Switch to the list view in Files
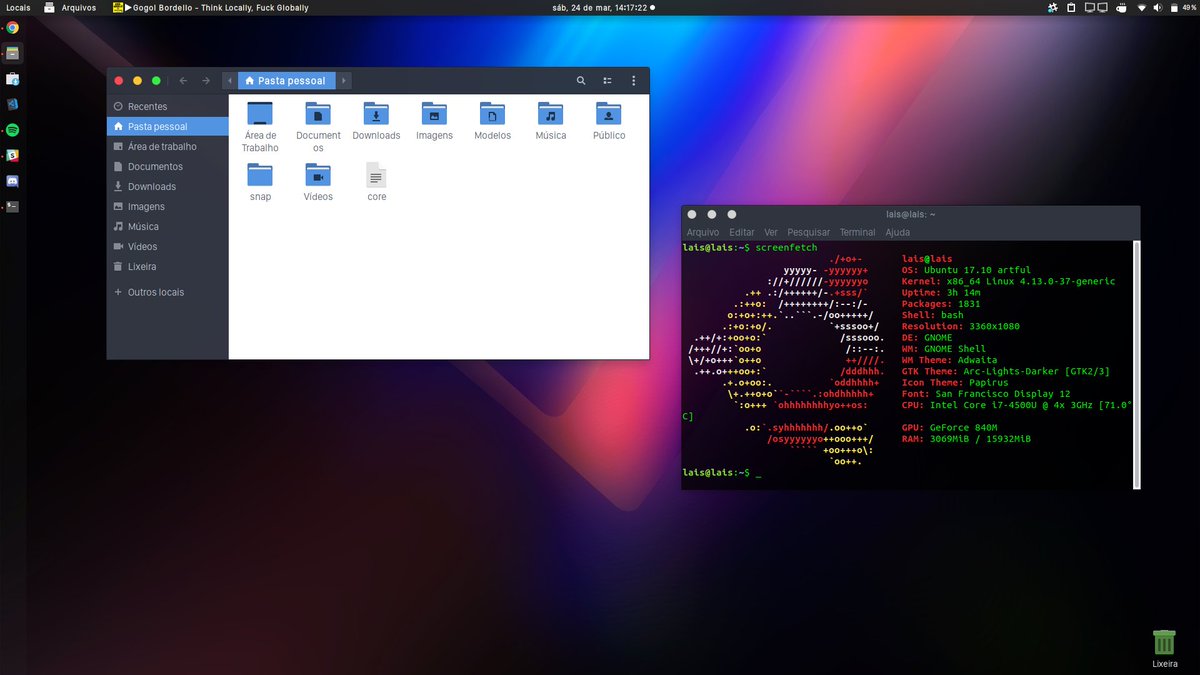 pos(606,80)
